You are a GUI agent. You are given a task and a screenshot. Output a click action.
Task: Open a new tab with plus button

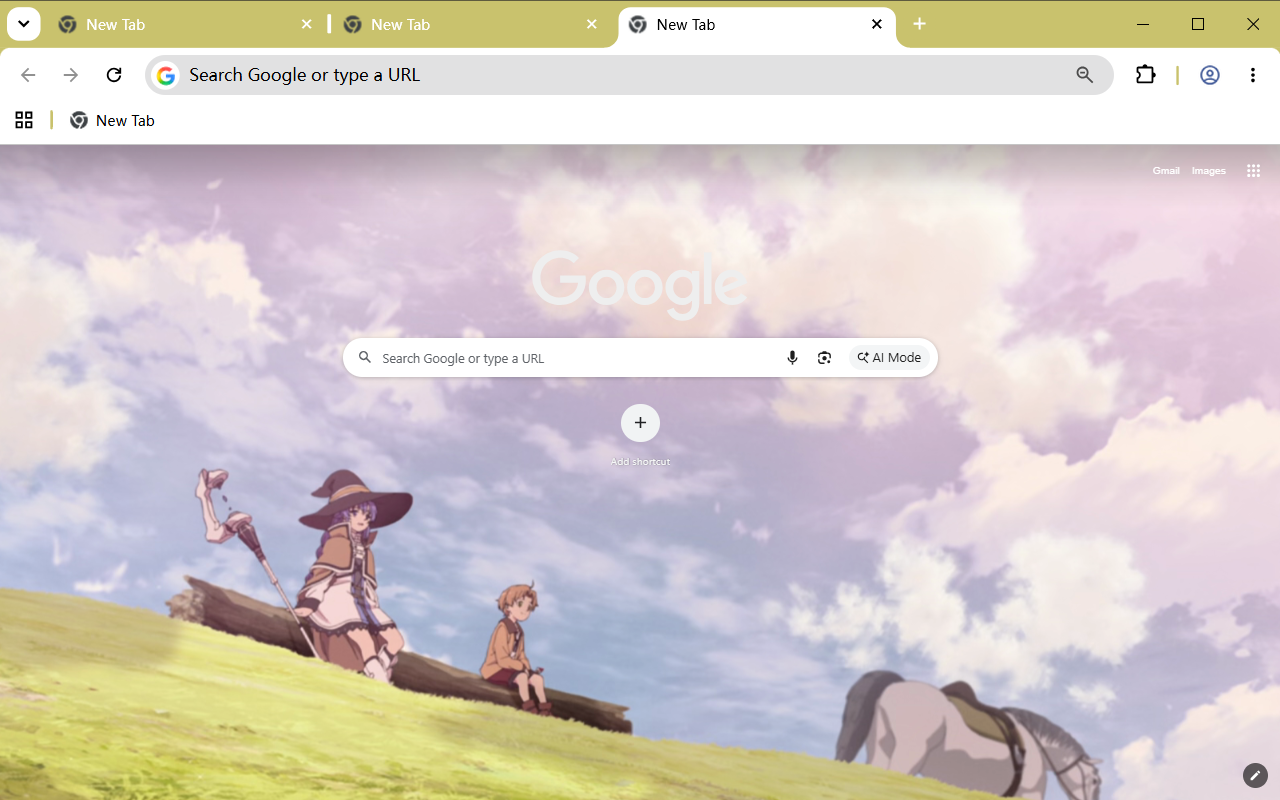tap(920, 24)
